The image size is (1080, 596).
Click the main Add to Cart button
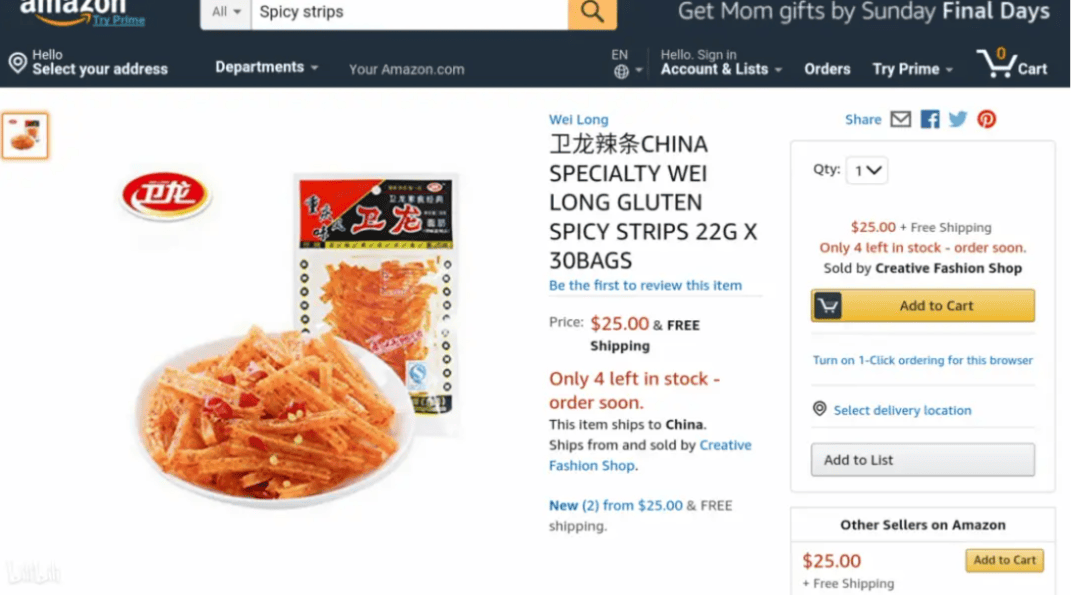coord(922,305)
